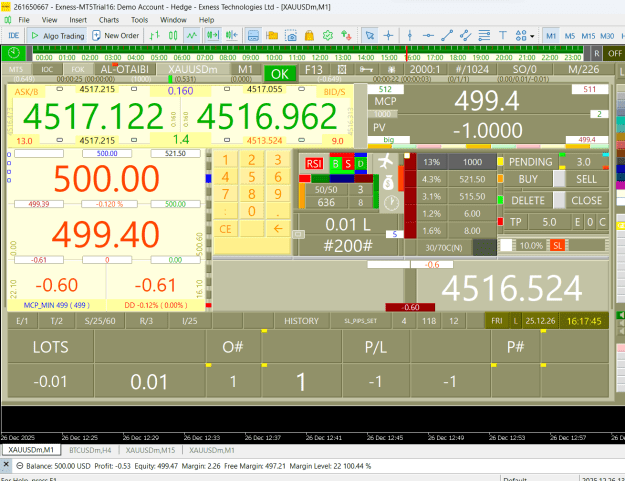
Task: Open the Insert menu
Action: coord(78,20)
